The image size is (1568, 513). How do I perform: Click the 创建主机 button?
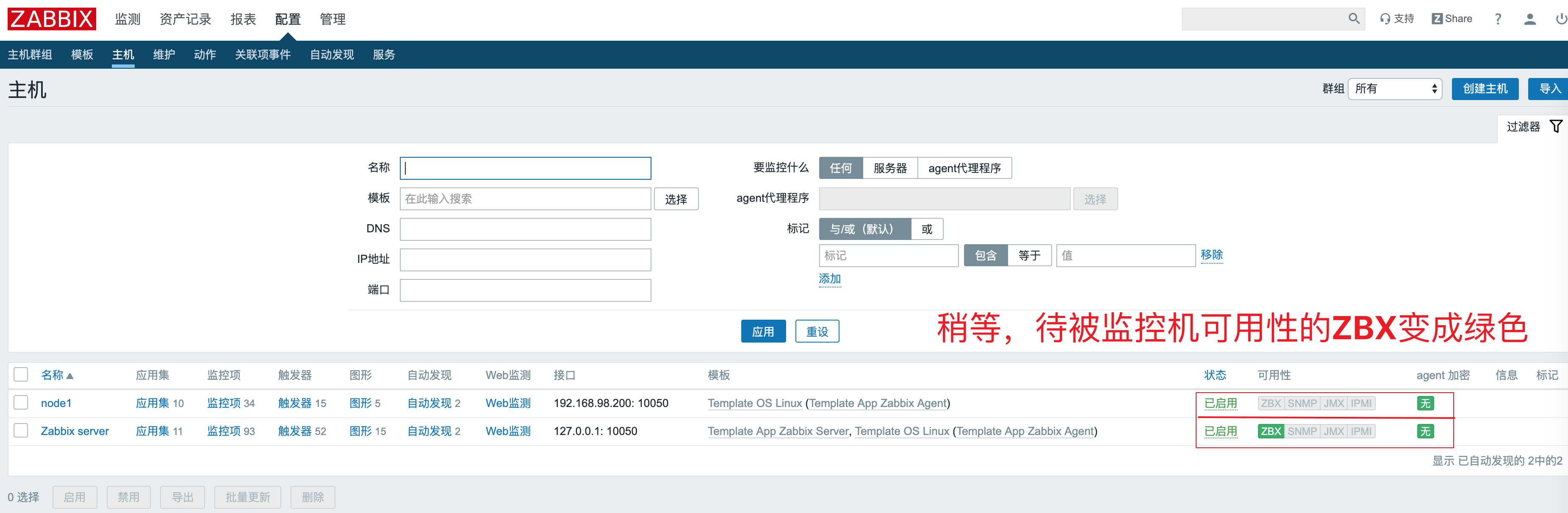[1485, 88]
